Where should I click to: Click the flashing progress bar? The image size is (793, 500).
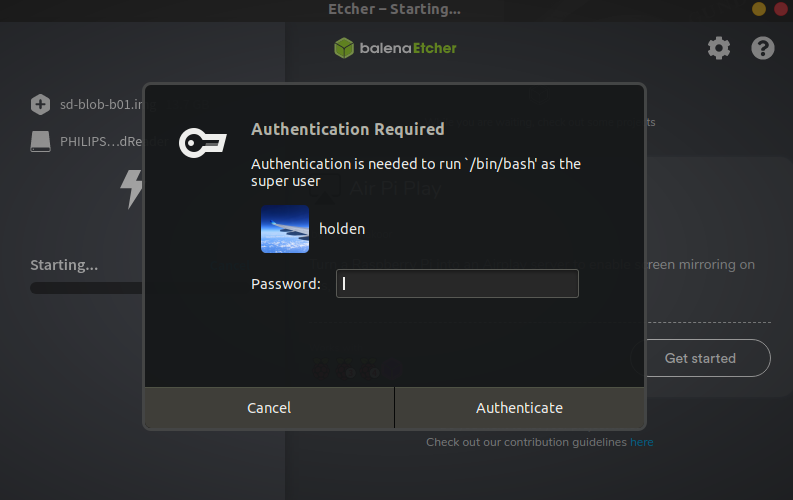click(86, 288)
